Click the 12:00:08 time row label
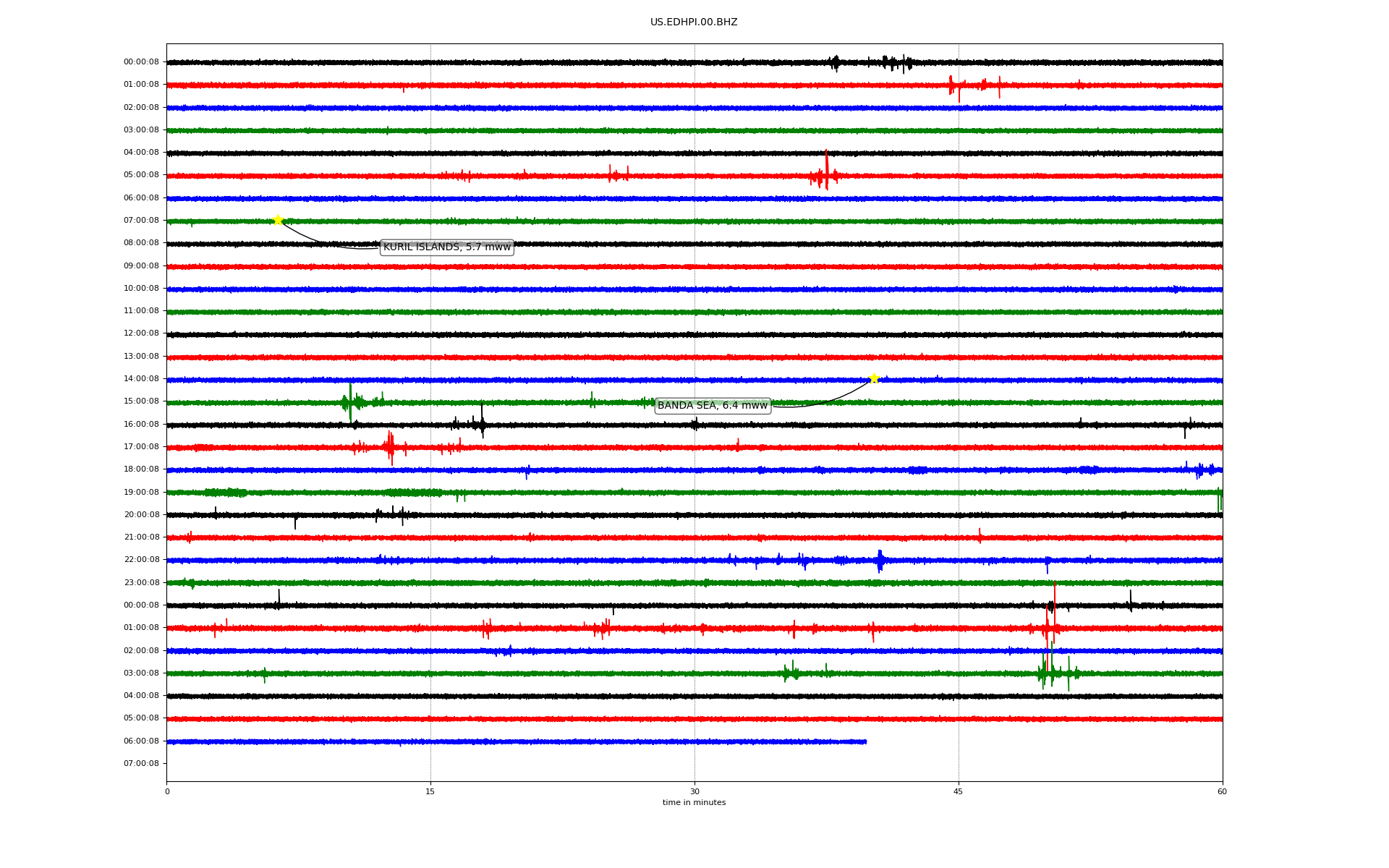Viewport: 1389px width, 868px height. [x=141, y=333]
